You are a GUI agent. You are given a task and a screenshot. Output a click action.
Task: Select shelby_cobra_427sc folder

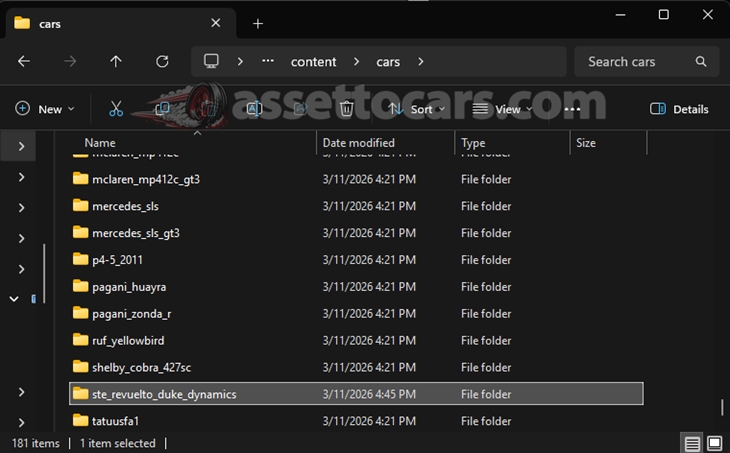(x=356, y=367)
